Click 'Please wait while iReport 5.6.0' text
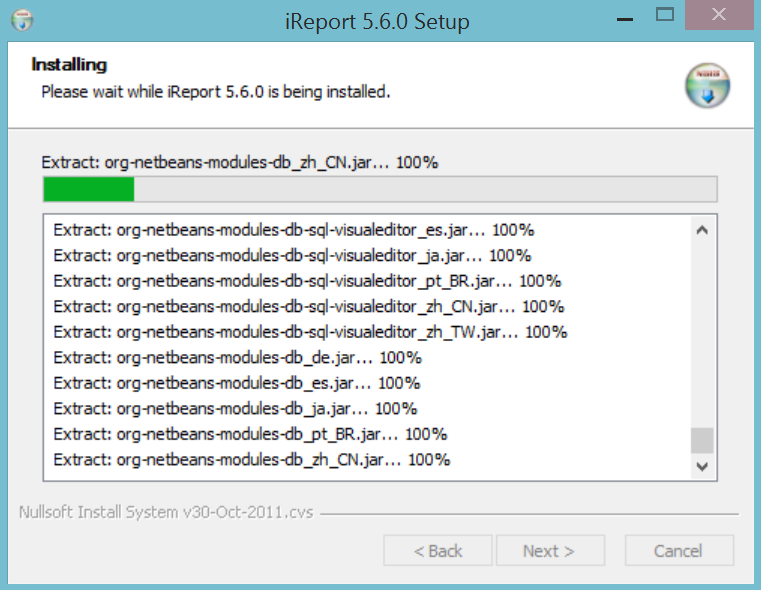 tap(215, 92)
